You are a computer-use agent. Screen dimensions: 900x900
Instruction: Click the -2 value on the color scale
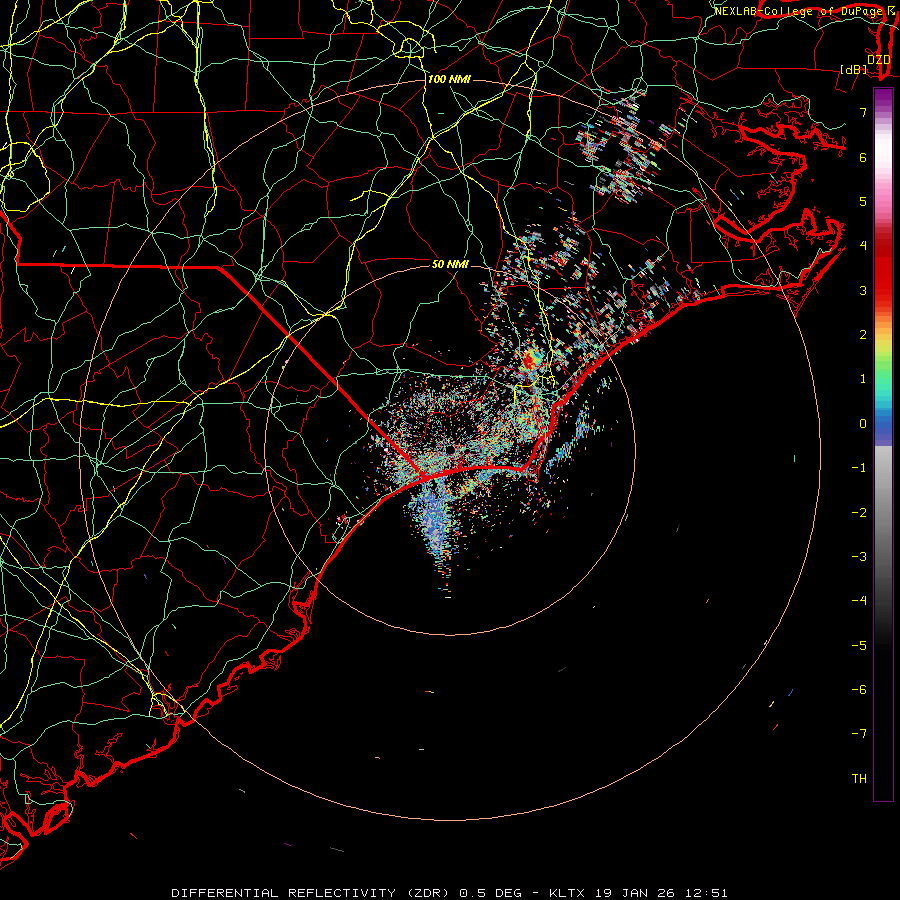pos(859,513)
